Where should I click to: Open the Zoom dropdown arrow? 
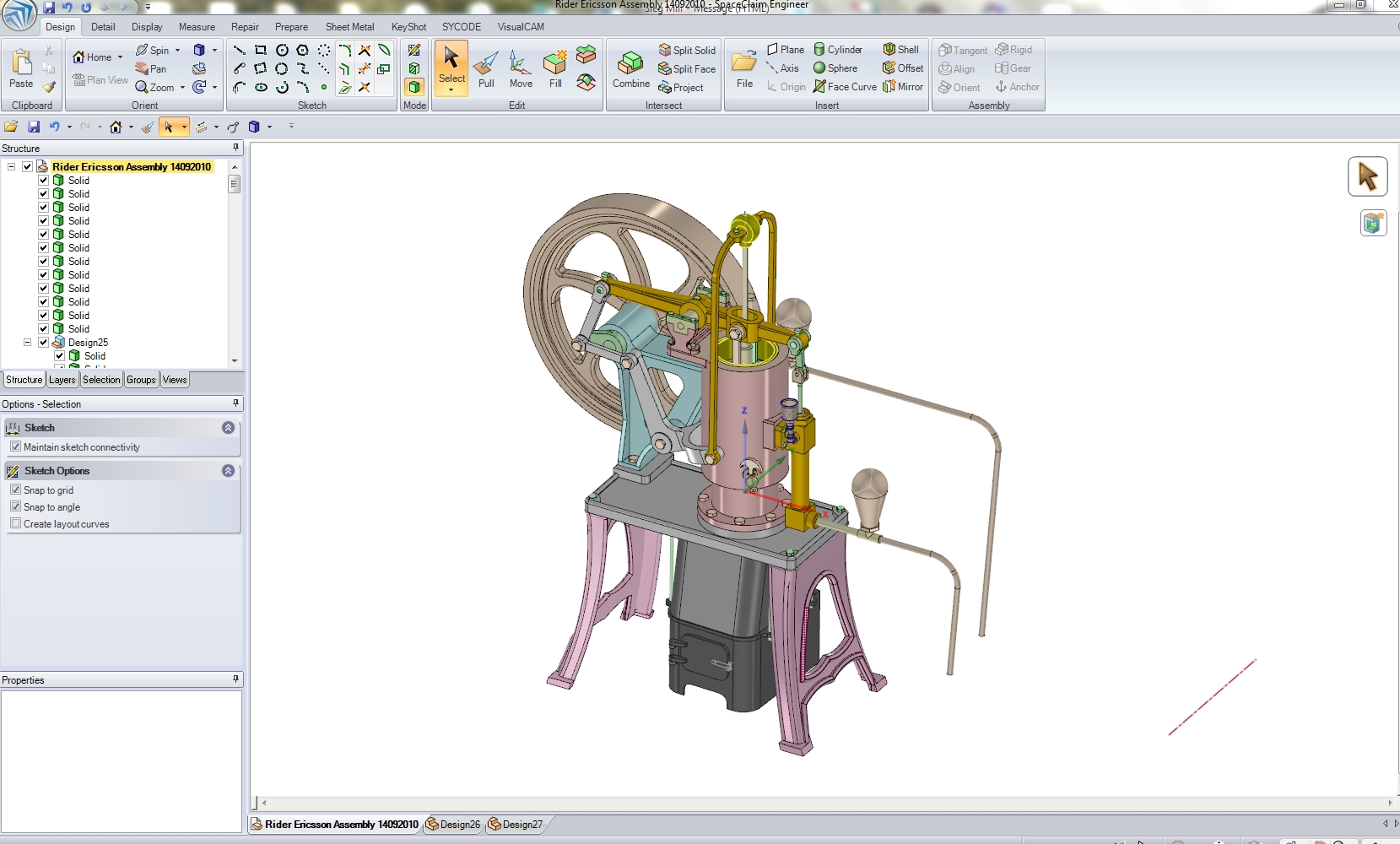(182, 88)
